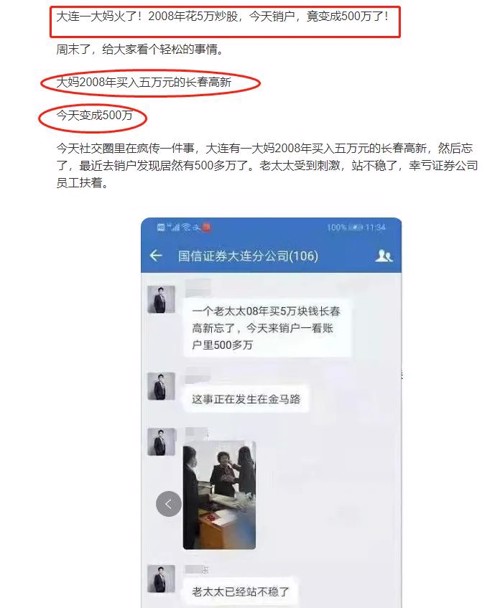Click the gray previous-image circle button
Screen dimensions: 500x608
tap(169, 504)
